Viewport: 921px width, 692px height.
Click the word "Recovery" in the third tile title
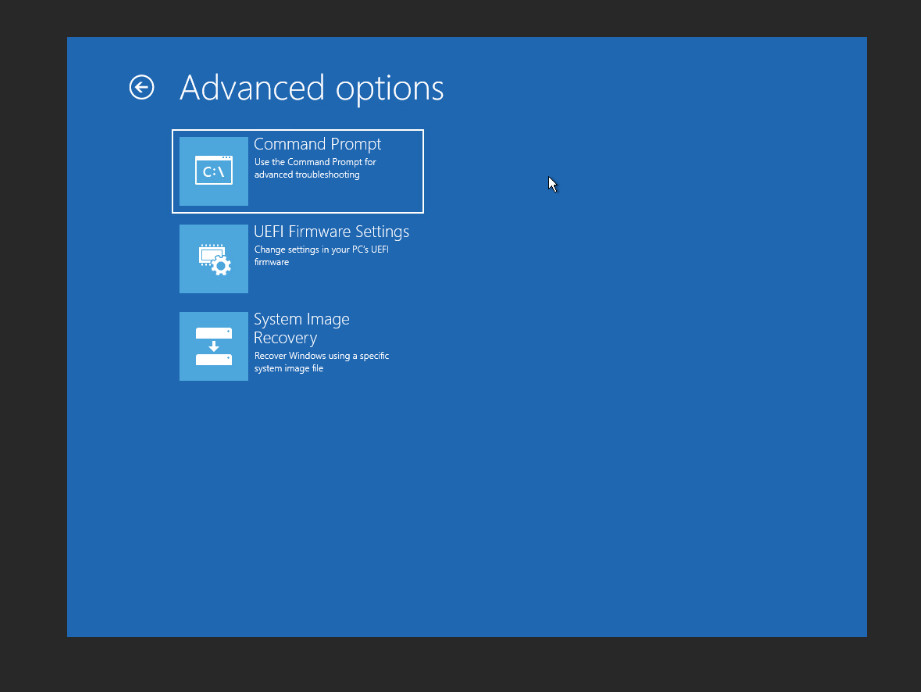tap(285, 338)
